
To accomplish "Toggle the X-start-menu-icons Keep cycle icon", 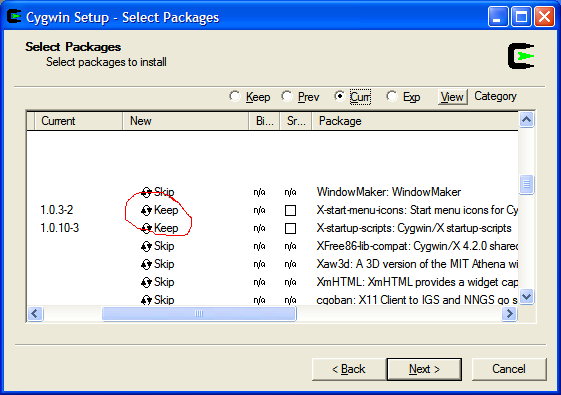I will tap(146, 210).
